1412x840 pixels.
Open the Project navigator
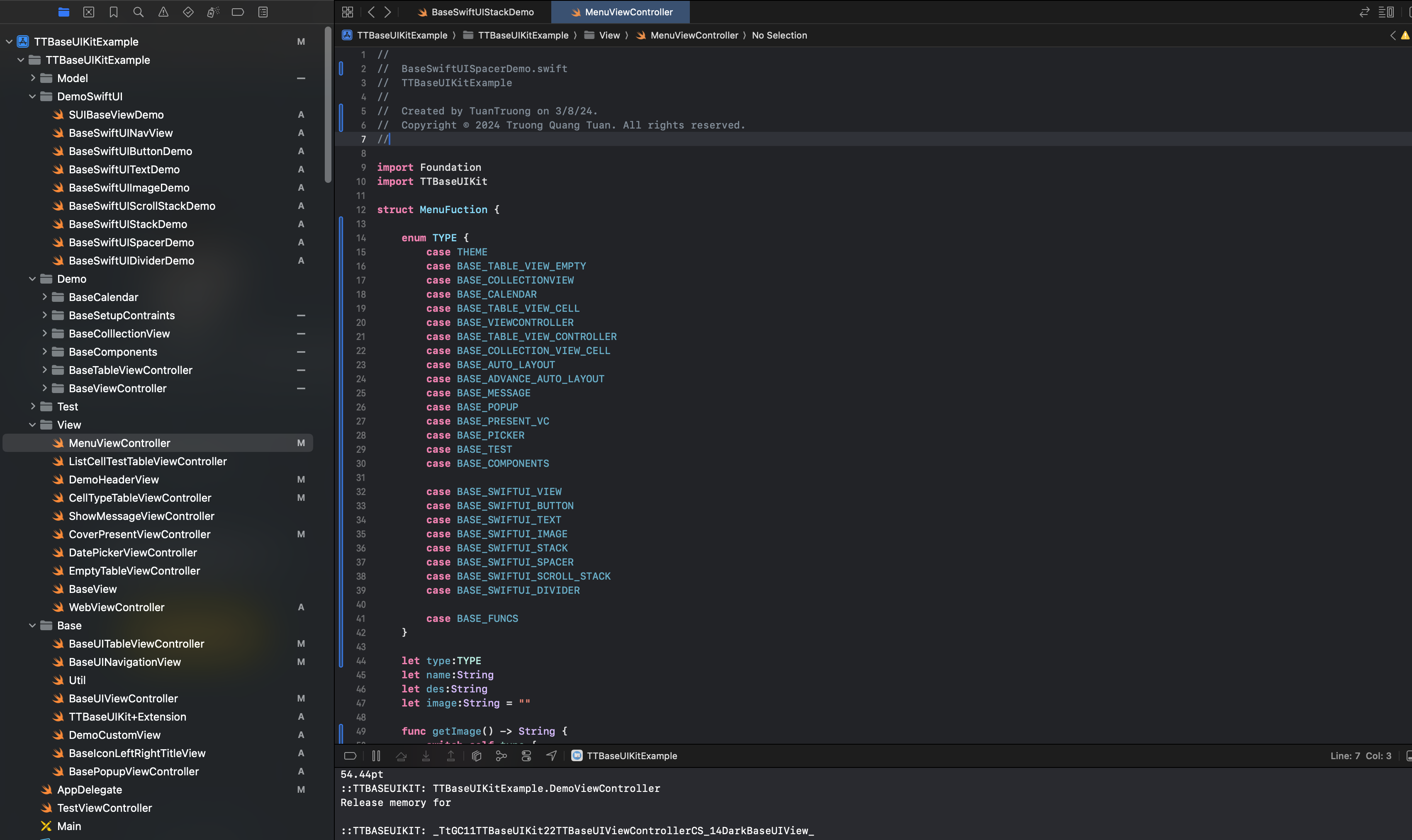(64, 12)
